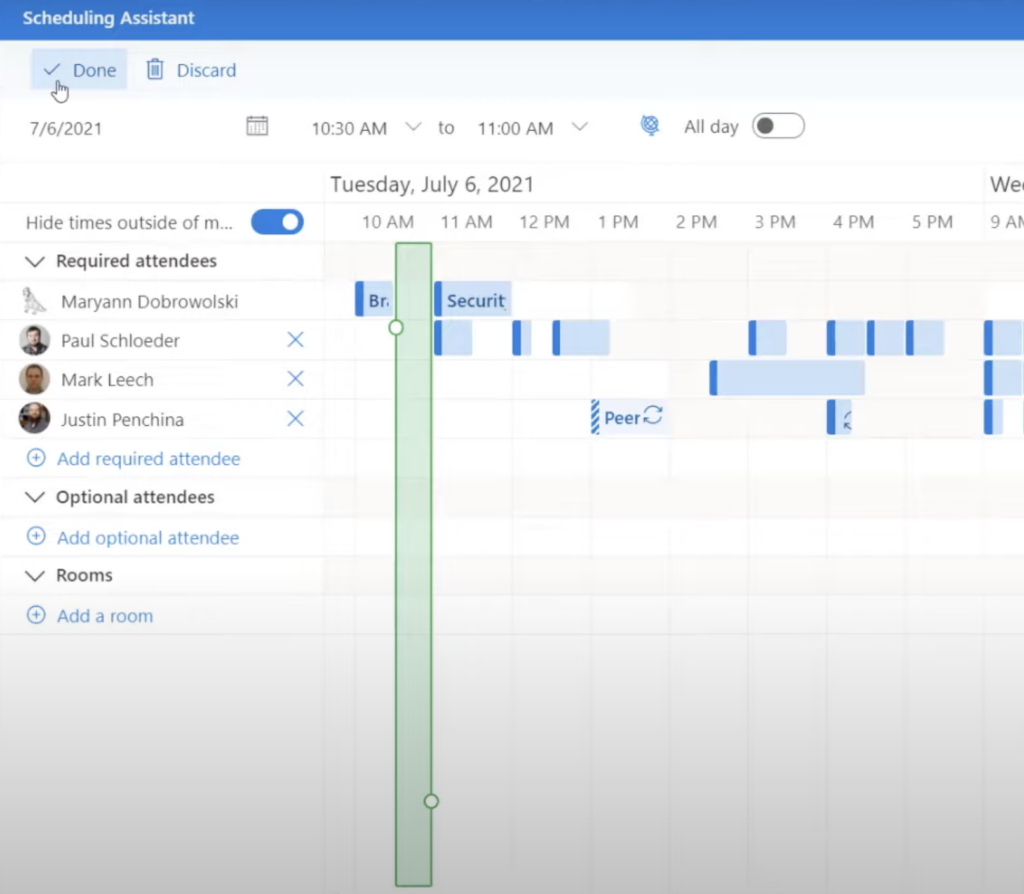
Task: Click the Discard trash icon
Action: click(x=155, y=69)
